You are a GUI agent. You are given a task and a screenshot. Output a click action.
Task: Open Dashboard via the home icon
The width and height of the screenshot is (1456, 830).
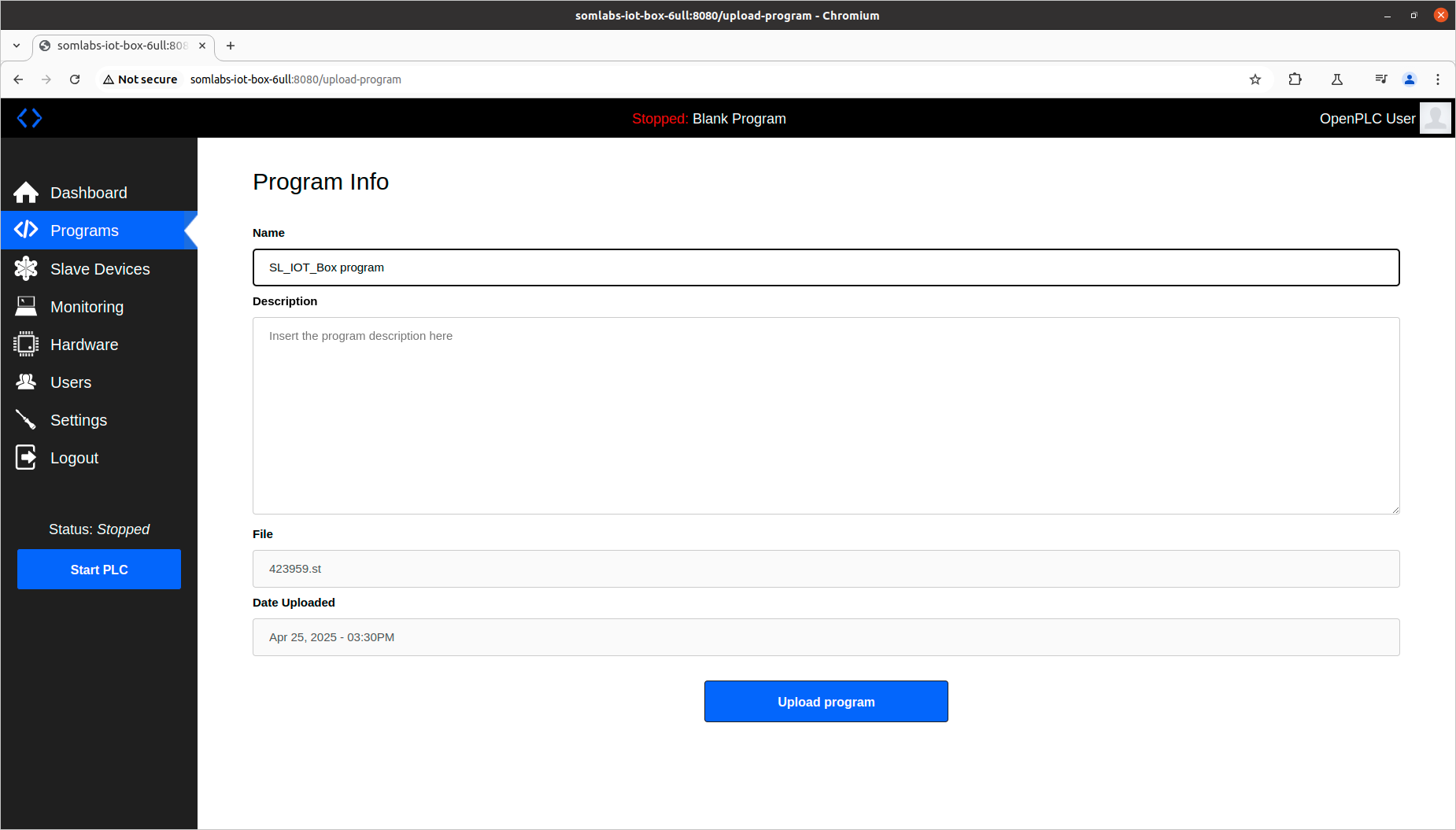click(26, 193)
